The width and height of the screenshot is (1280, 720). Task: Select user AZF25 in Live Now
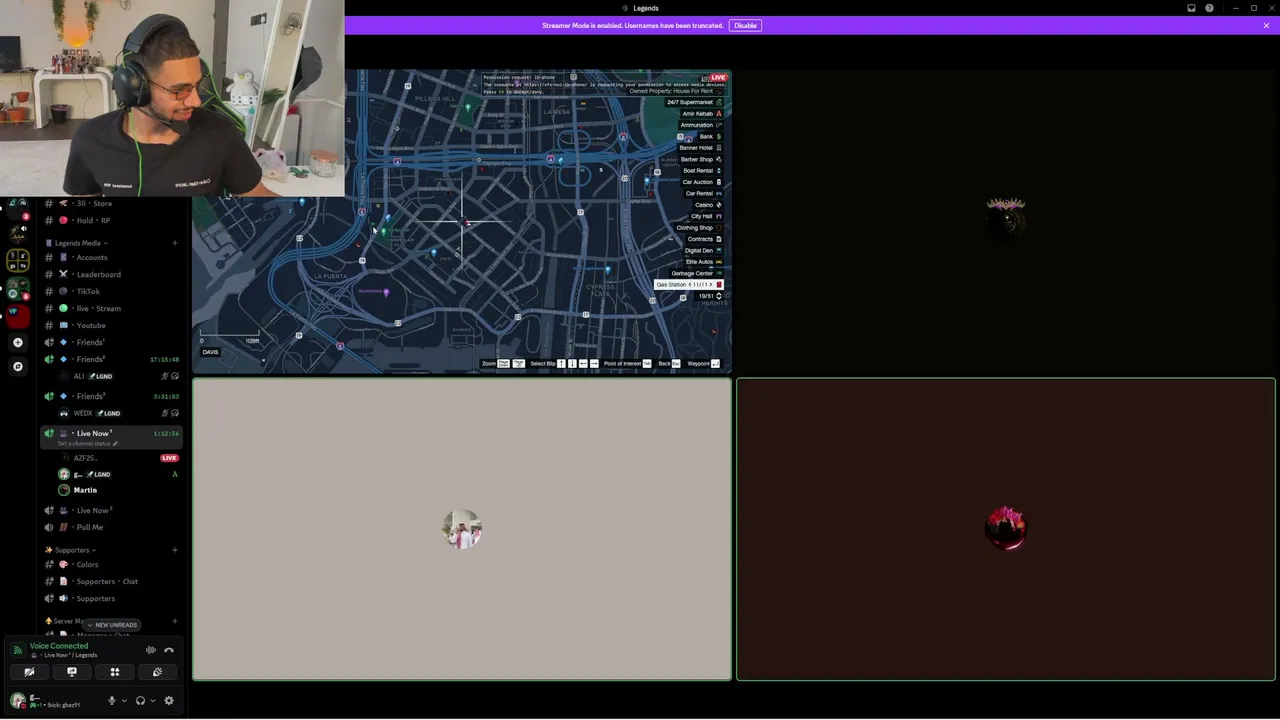[x=119, y=458]
